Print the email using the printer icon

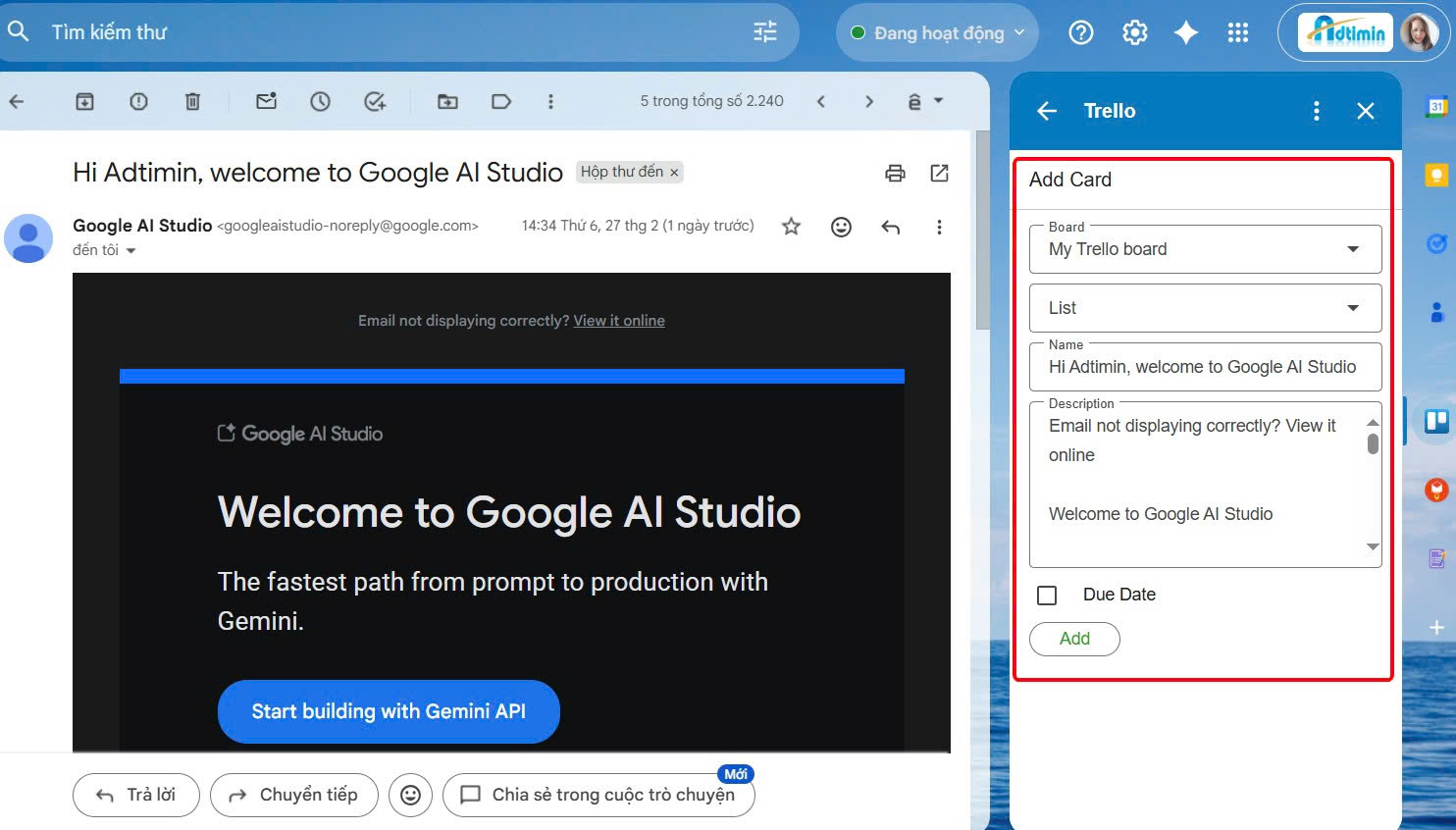tap(895, 174)
